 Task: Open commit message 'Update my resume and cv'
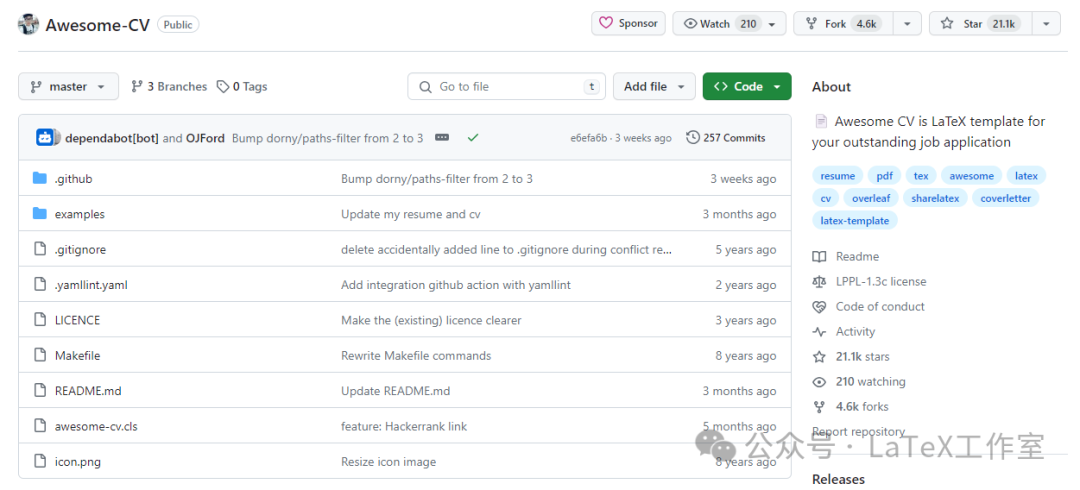point(411,214)
